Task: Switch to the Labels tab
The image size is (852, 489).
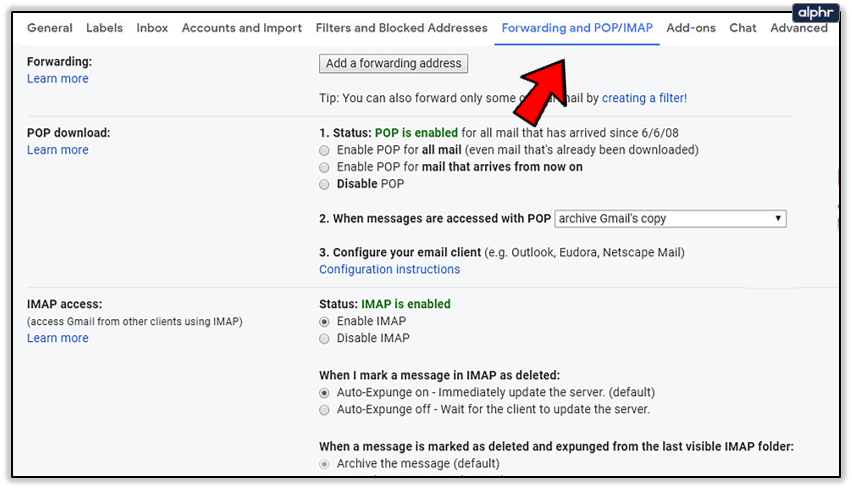Action: [104, 28]
